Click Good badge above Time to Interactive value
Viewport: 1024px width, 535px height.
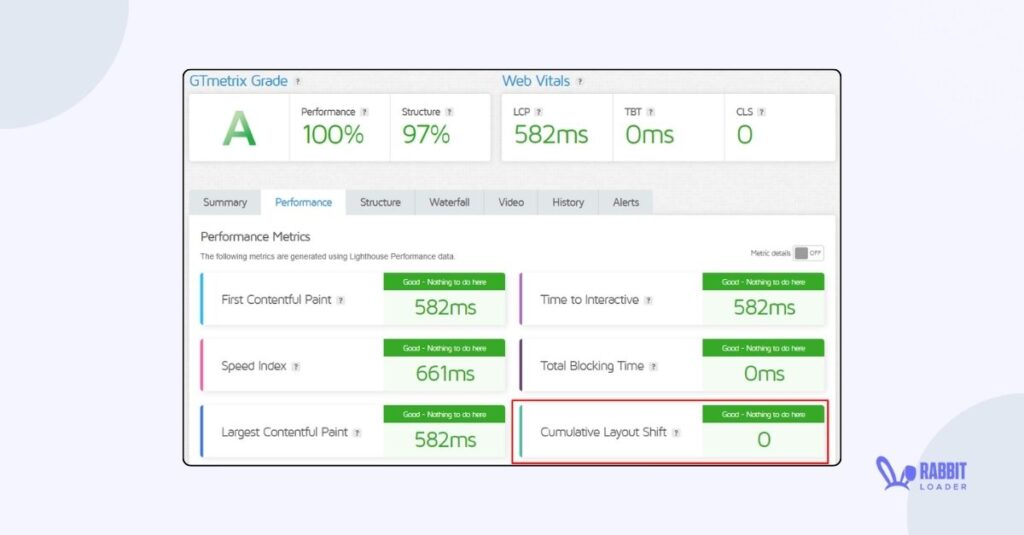[x=763, y=282]
